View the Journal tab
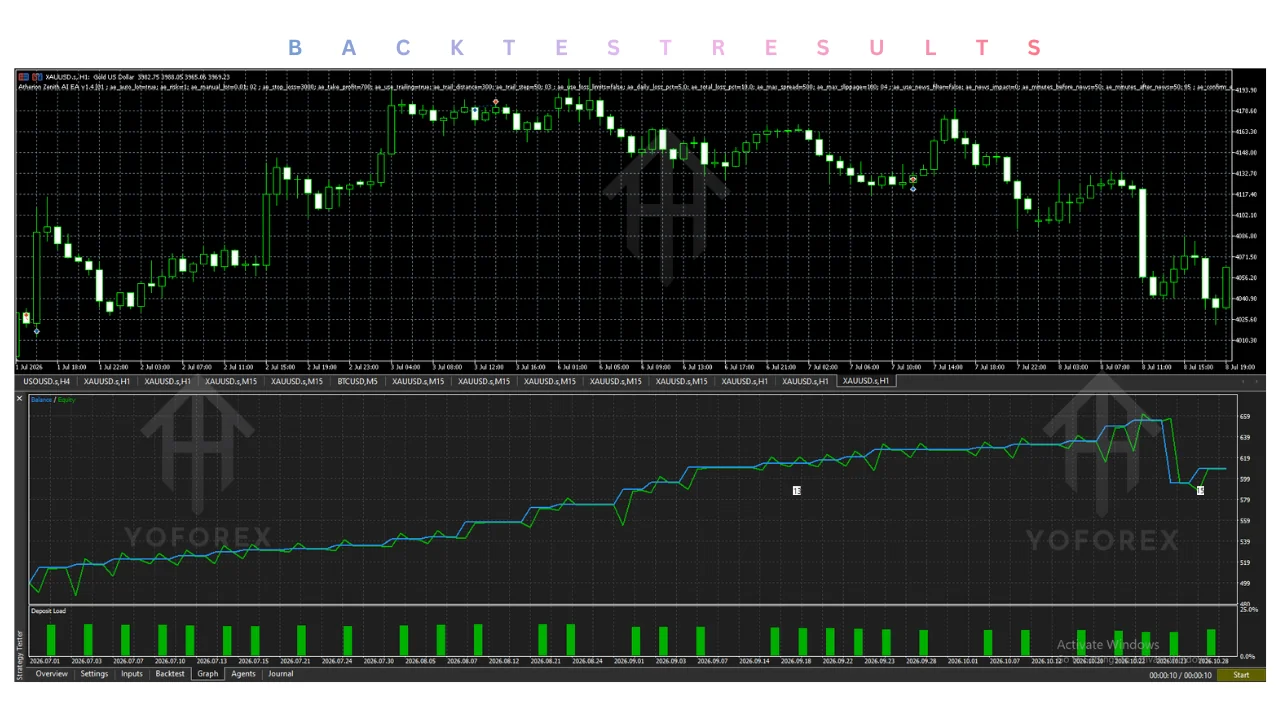This screenshot has width=1280, height=720. (x=281, y=674)
